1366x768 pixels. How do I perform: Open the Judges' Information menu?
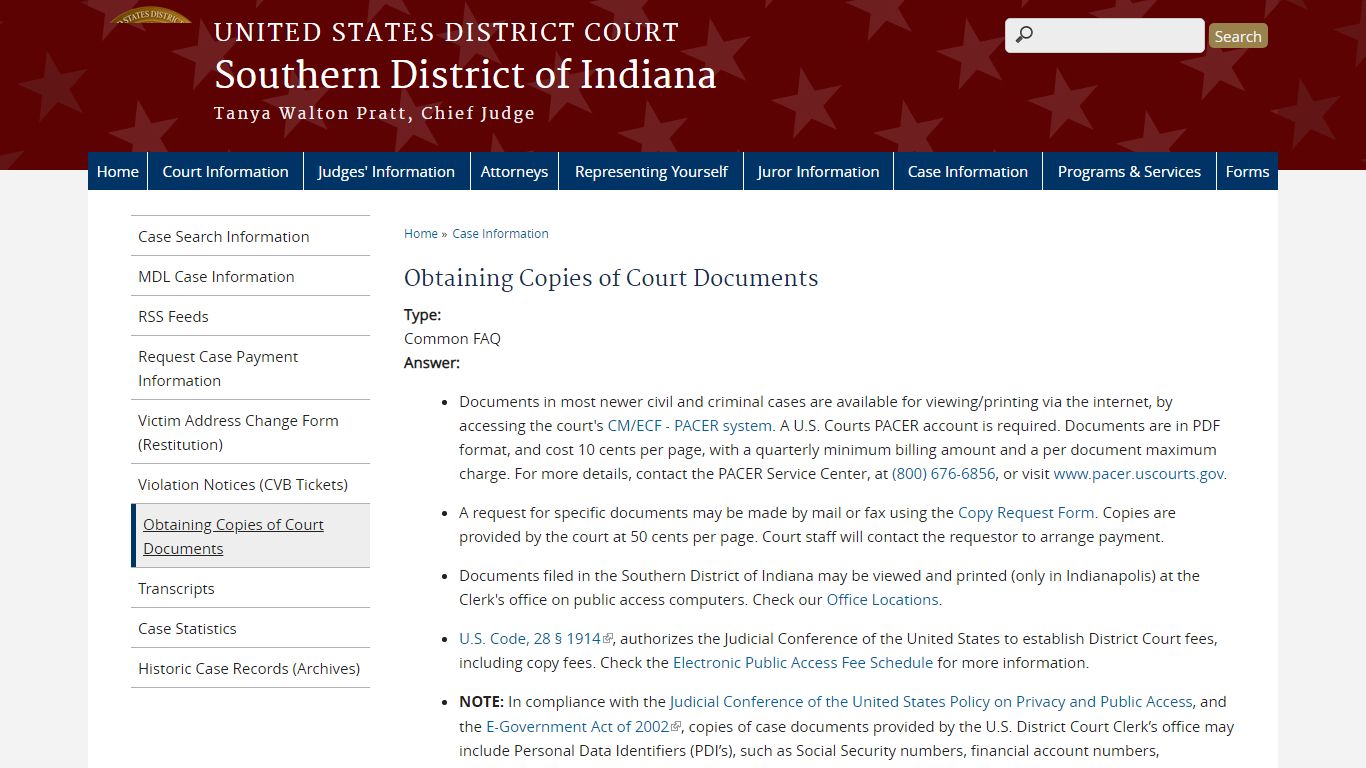(x=386, y=171)
